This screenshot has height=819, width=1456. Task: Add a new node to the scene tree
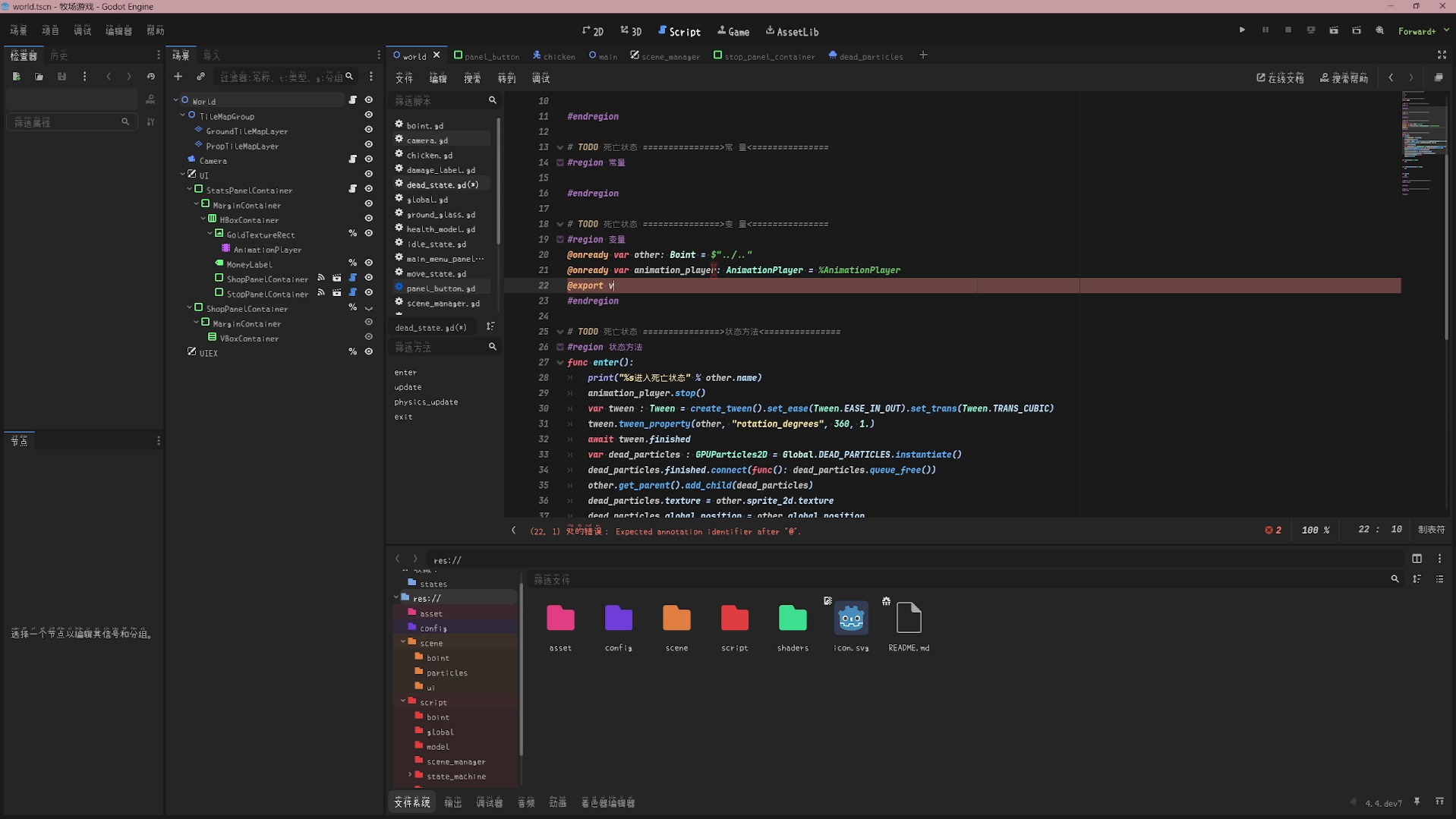click(178, 77)
